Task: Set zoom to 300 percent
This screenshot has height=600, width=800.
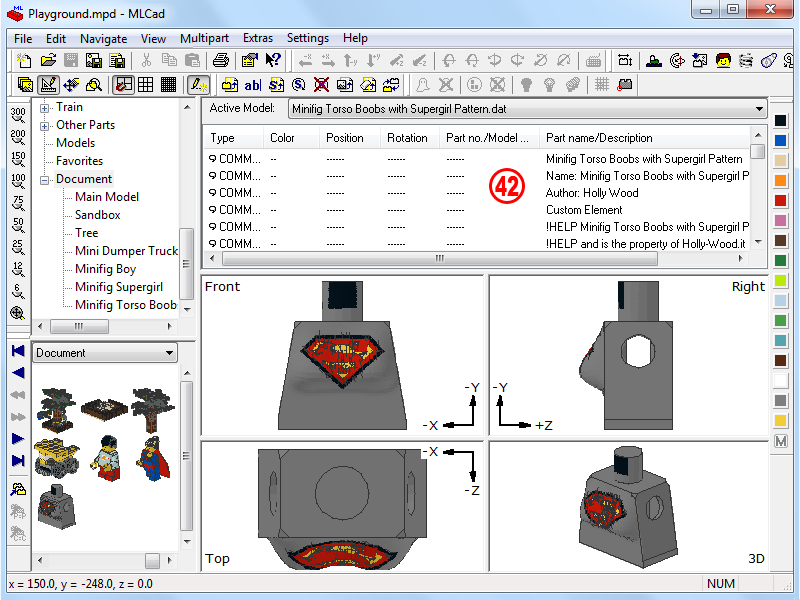Action: coord(18,114)
